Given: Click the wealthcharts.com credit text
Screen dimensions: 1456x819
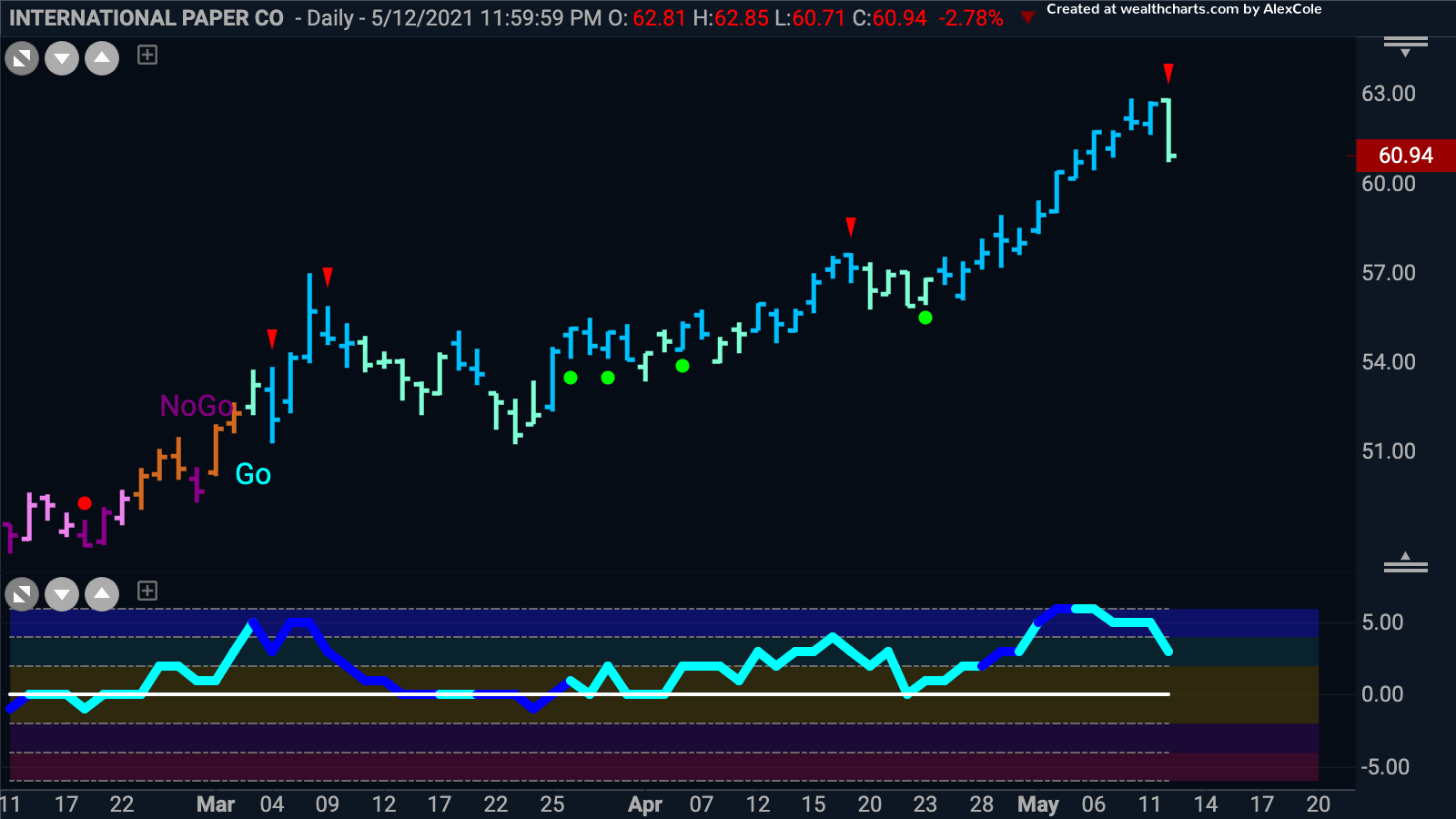Looking at the screenshot, I should (1184, 9).
